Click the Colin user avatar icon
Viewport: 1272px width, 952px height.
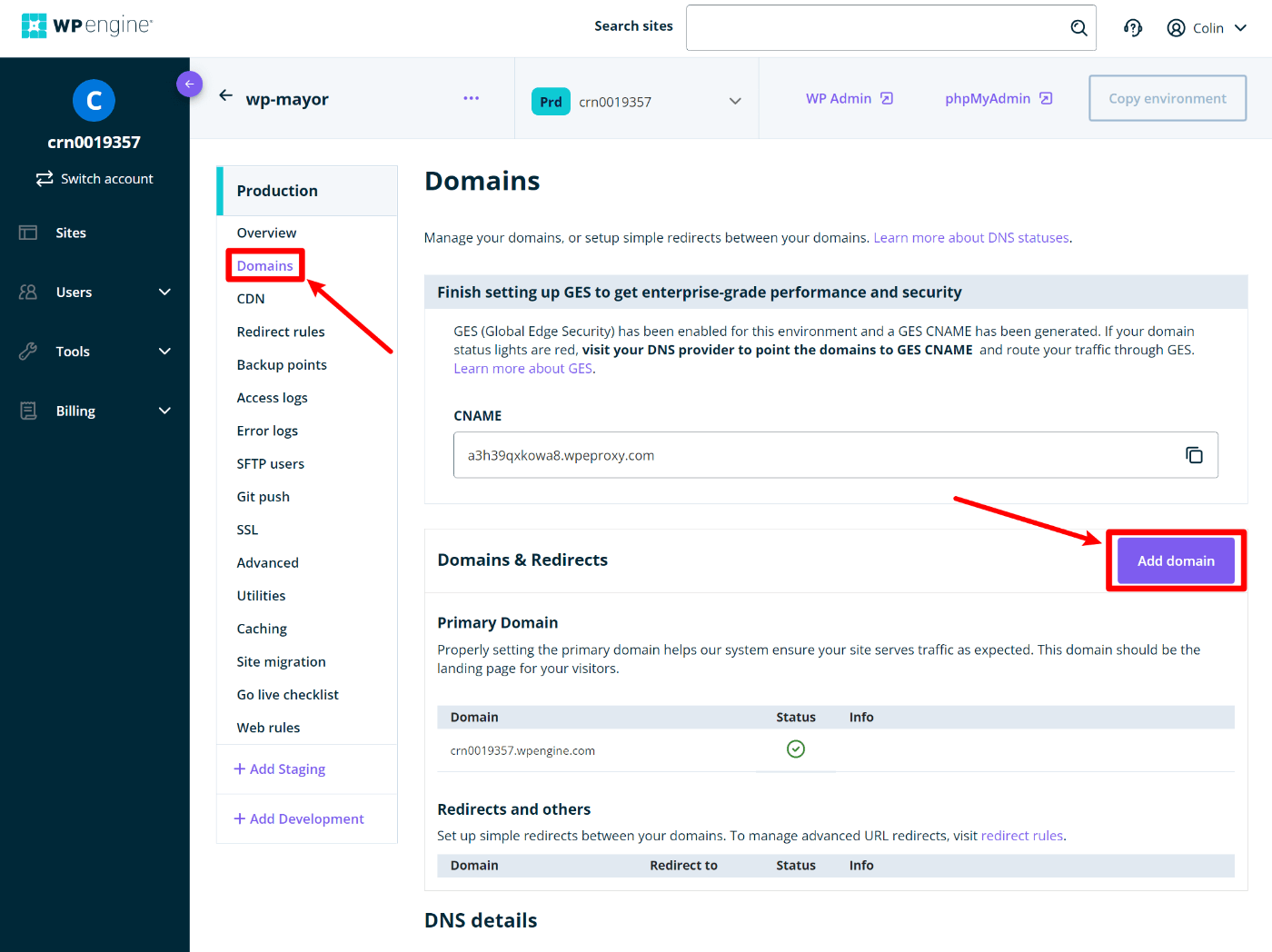(1176, 28)
